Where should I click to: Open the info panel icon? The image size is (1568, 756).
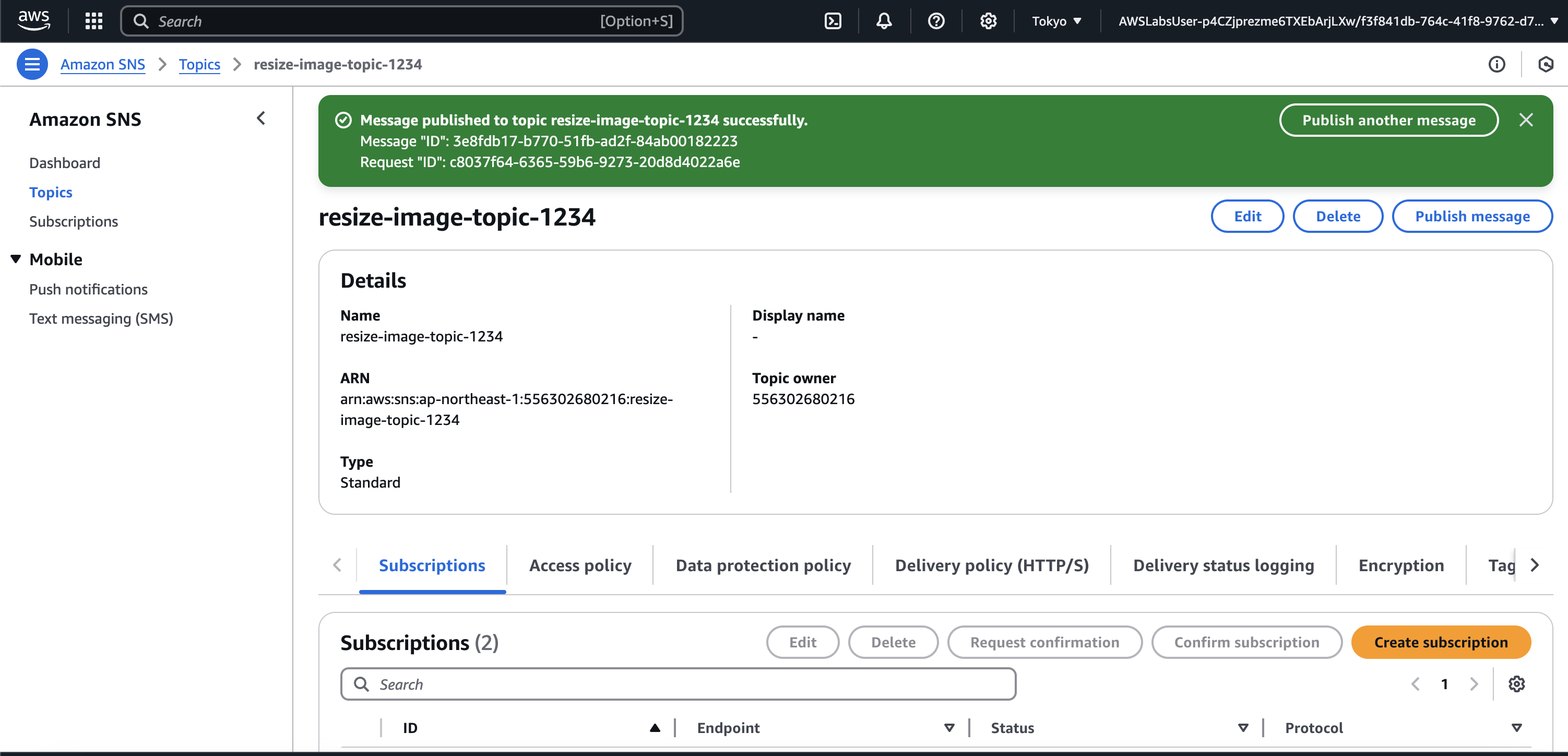1496,65
